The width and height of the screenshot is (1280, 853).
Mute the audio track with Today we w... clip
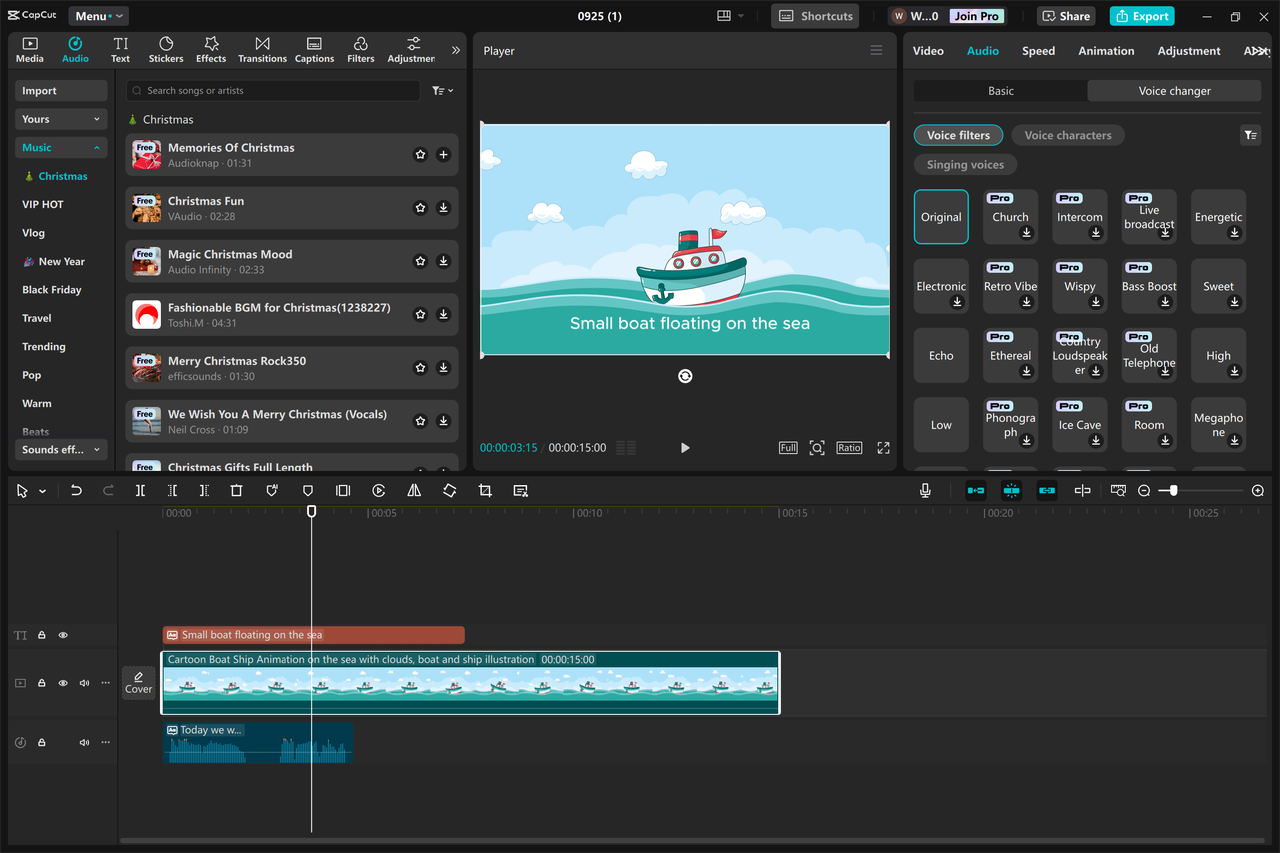pos(84,742)
